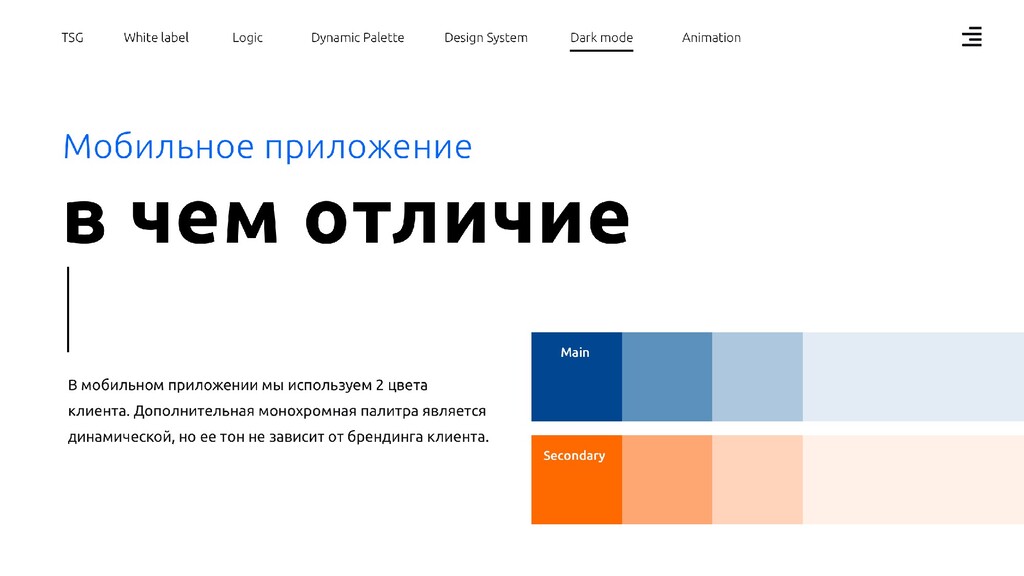Image resolution: width=1024 pixels, height=576 pixels.
Task: Open the hamburger menu icon
Action: [972, 37]
